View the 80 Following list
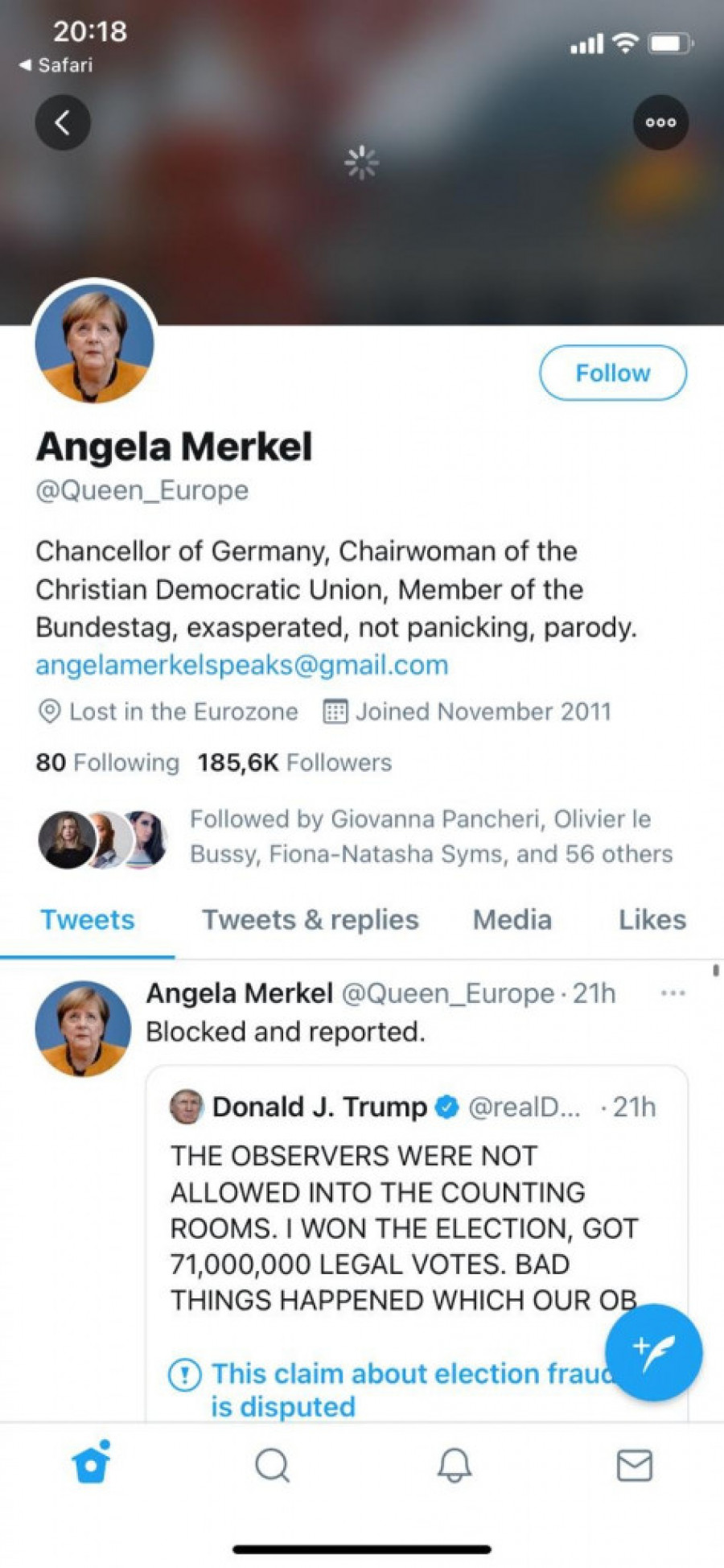Image resolution: width=724 pixels, height=1568 pixels. point(107,762)
